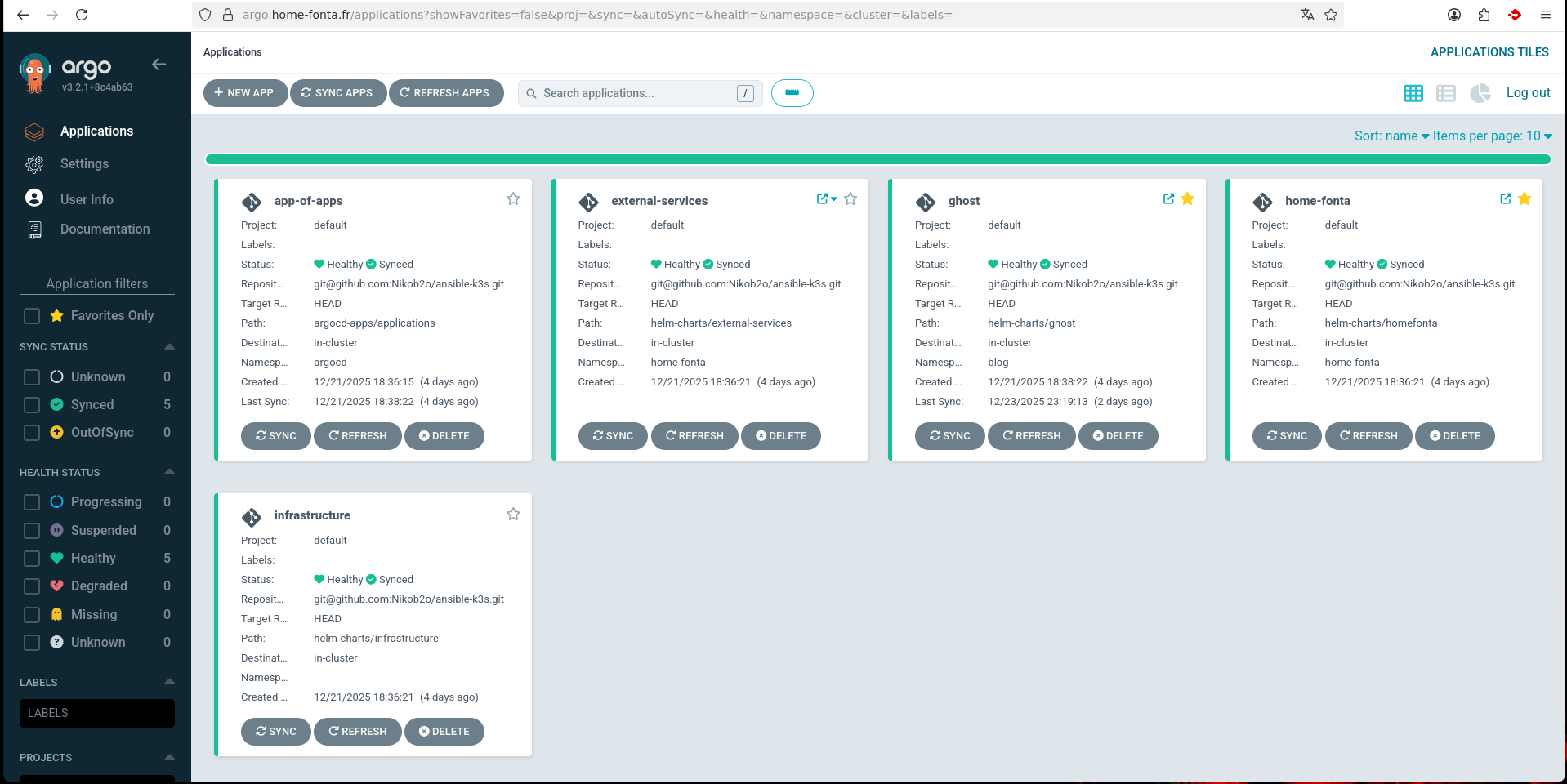Collapse the sidebar with the back arrow
This screenshot has width=1567, height=784.
pos(159,65)
